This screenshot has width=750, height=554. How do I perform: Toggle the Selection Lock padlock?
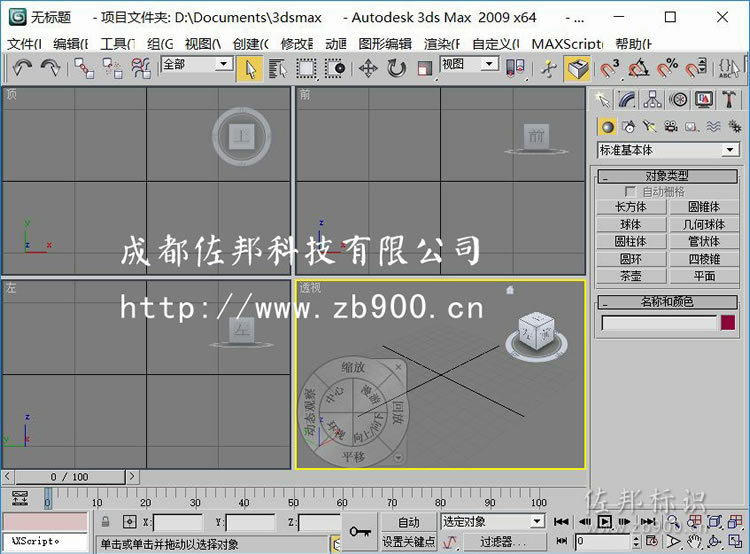point(106,521)
